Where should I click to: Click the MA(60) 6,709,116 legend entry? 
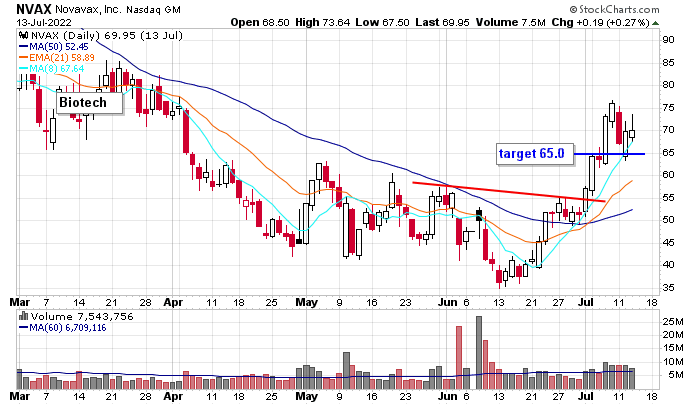point(62,328)
